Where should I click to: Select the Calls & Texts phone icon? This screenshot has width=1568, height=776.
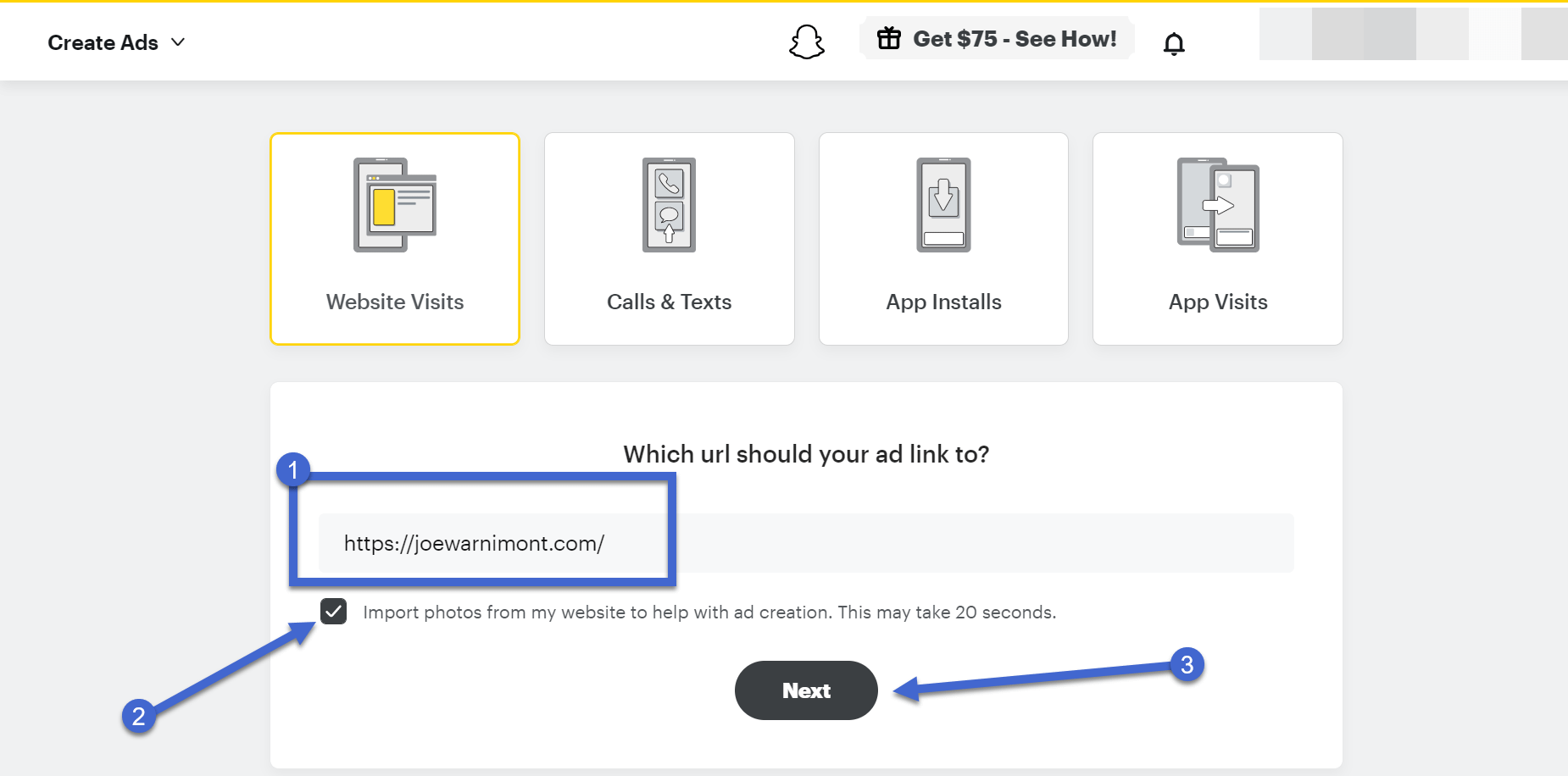click(669, 205)
